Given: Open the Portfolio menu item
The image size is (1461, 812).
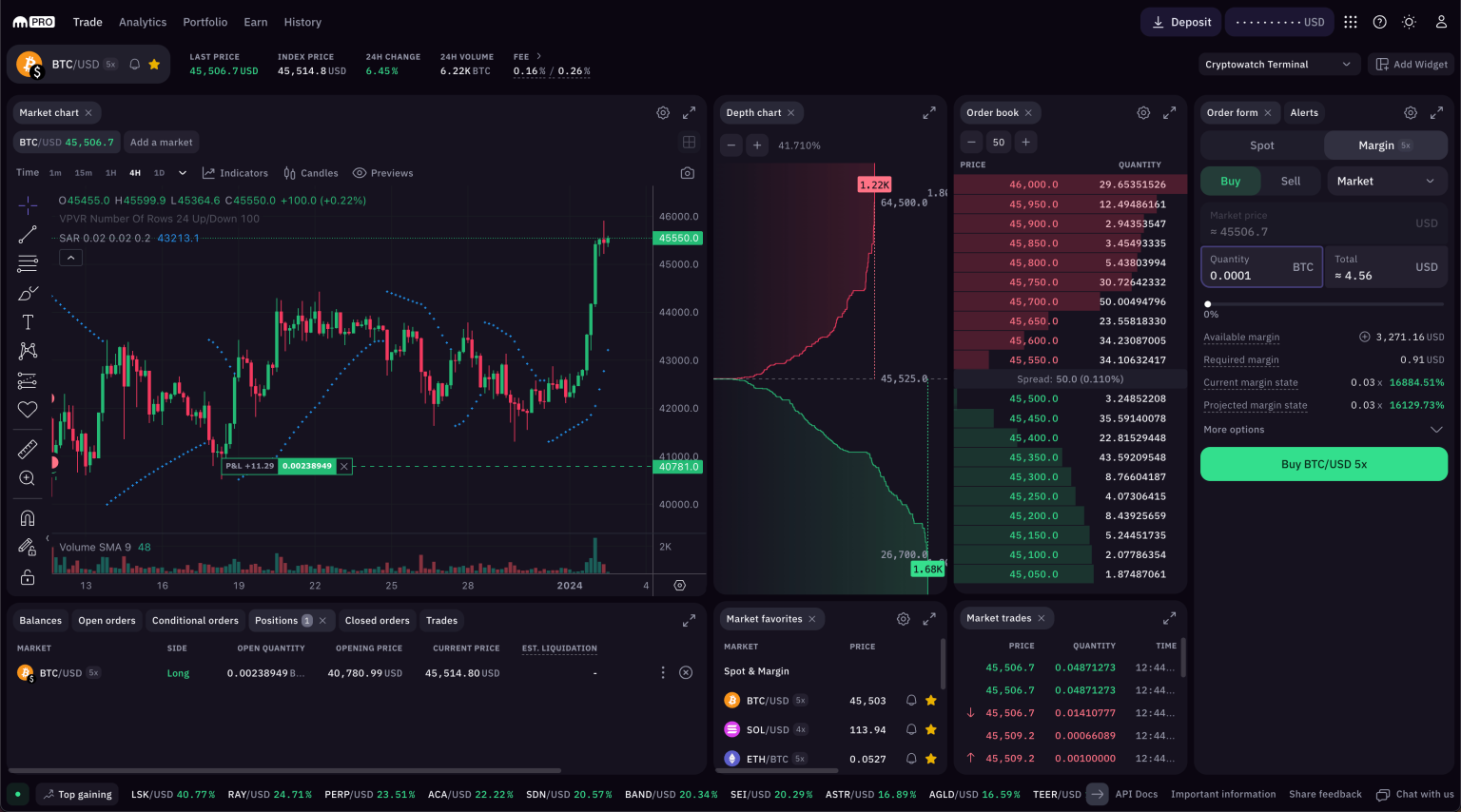Looking at the screenshot, I should pyautogui.click(x=205, y=21).
